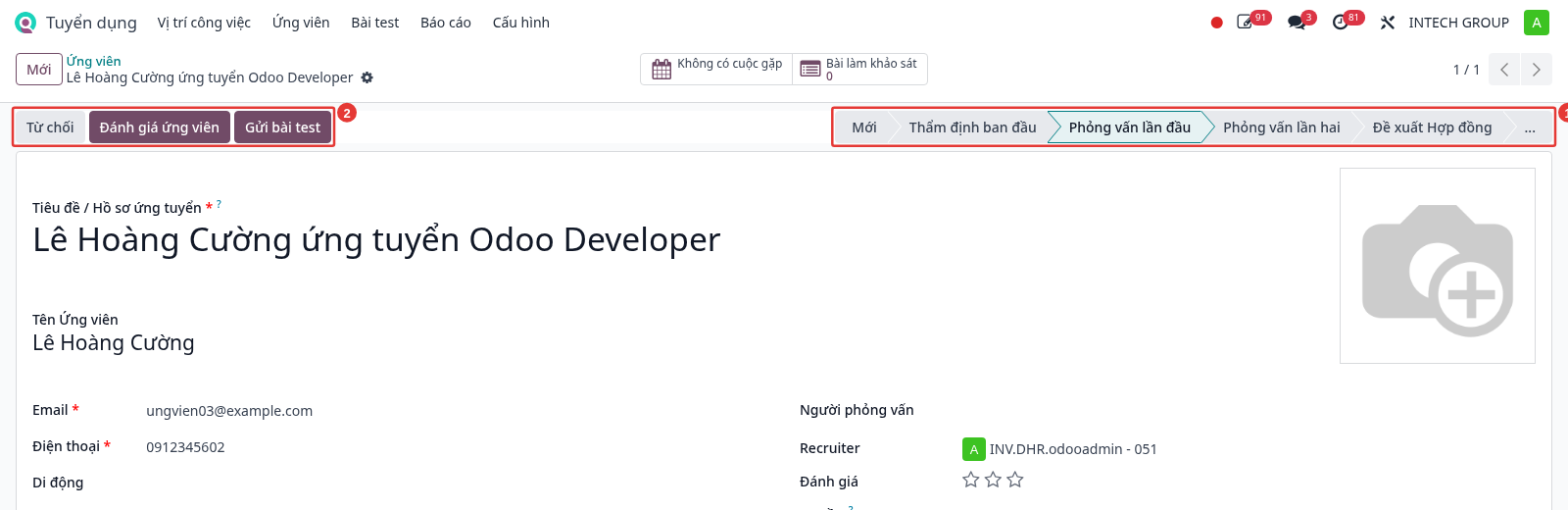Open clock activity icon with 81 badge

click(x=1341, y=23)
